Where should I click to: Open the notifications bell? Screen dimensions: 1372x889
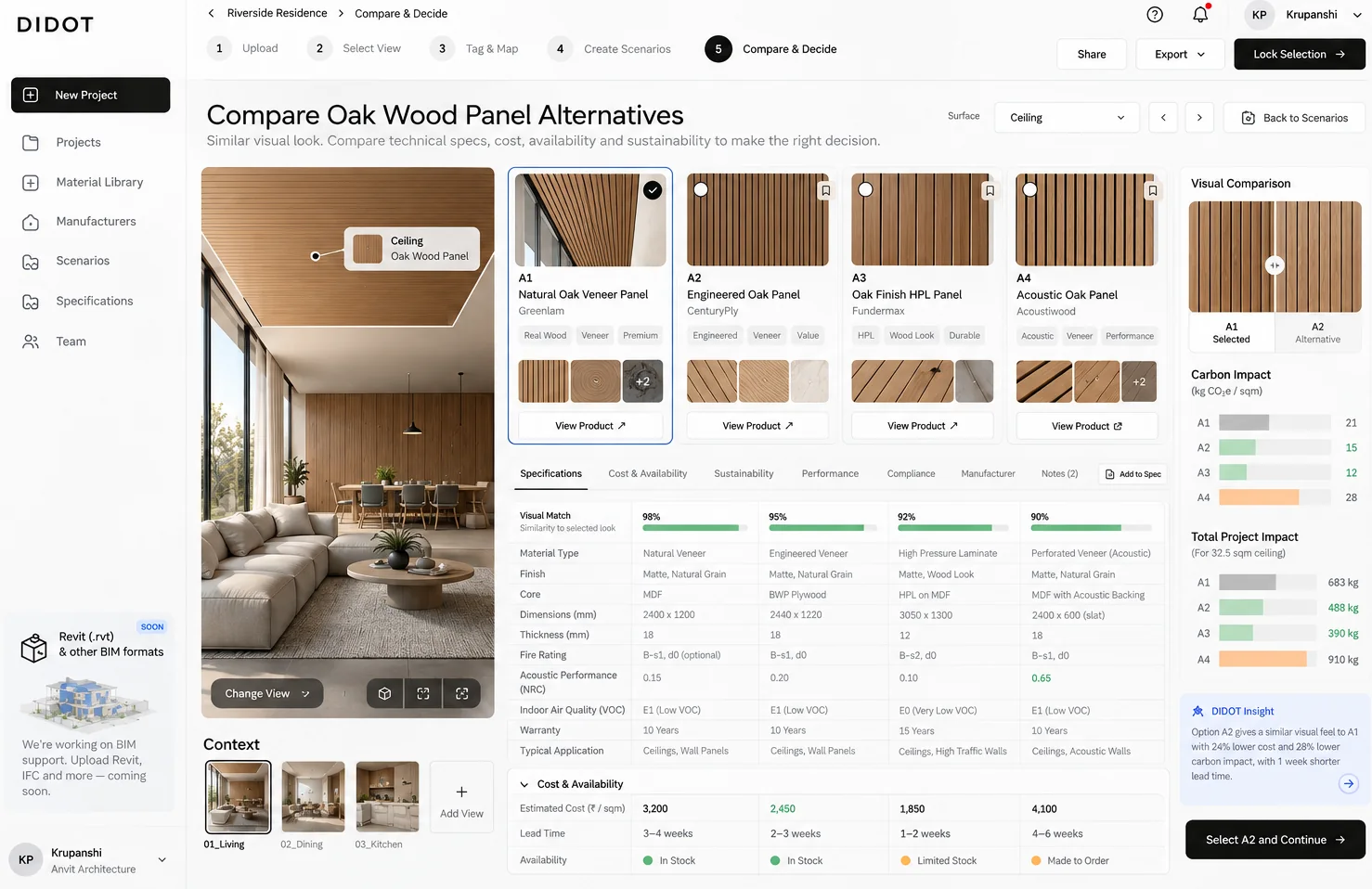[x=1200, y=14]
